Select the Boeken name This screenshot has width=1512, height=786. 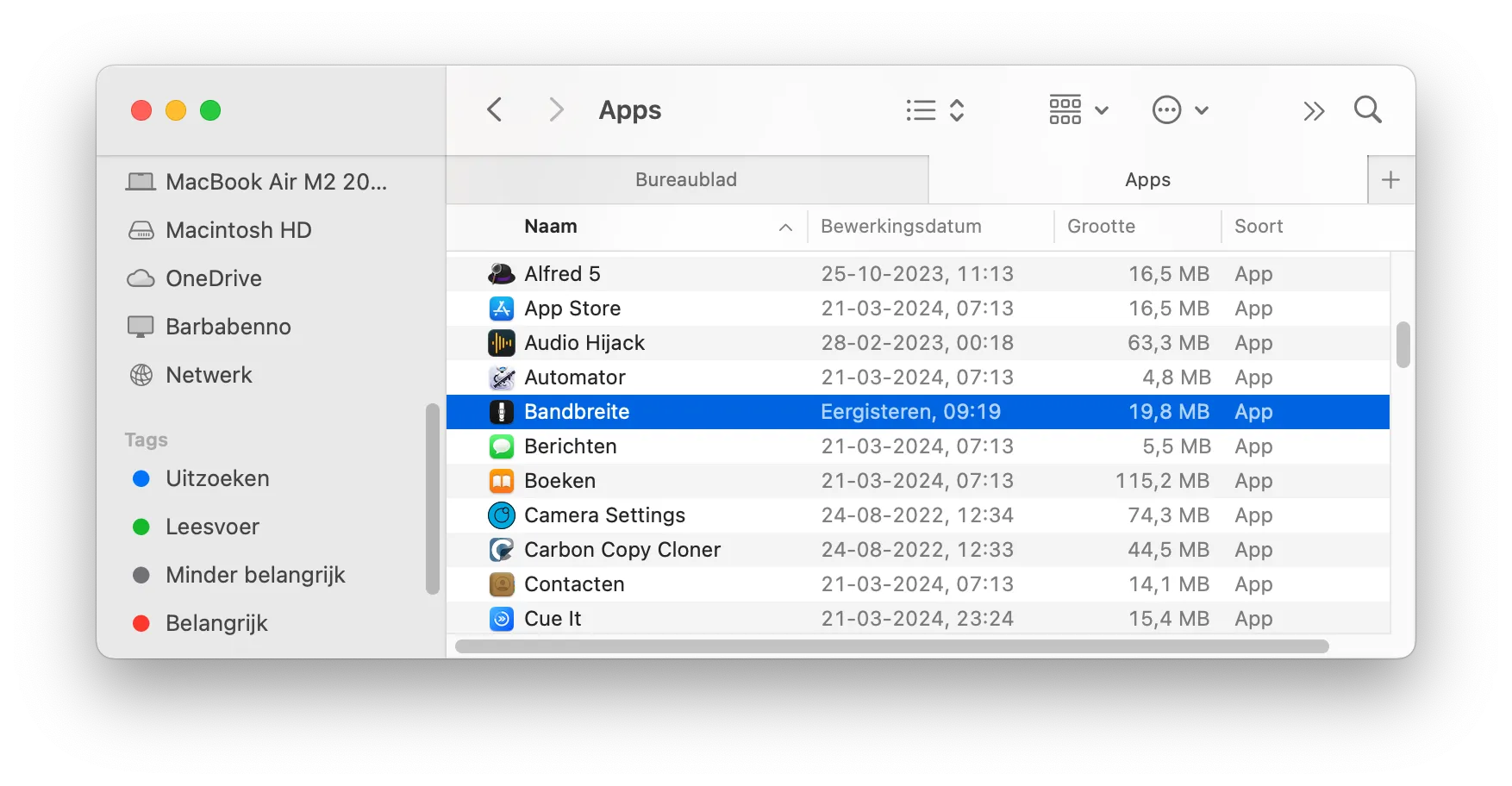(560, 481)
